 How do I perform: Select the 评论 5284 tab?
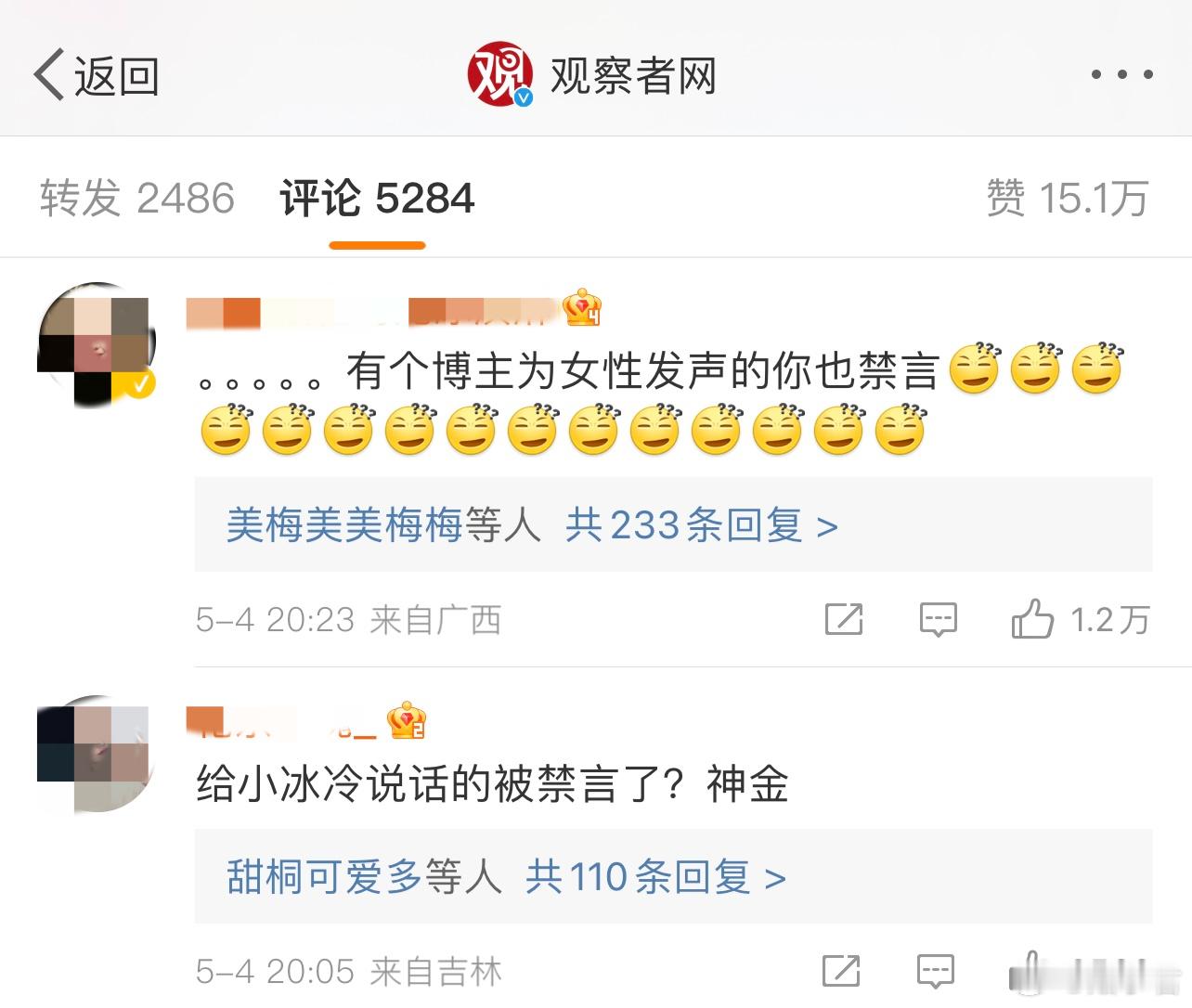pyautogui.click(x=377, y=199)
